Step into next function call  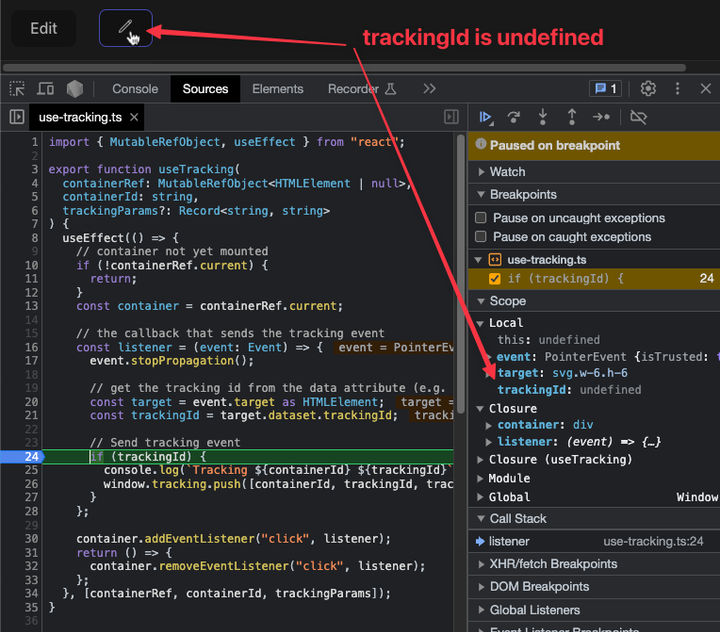click(543, 117)
